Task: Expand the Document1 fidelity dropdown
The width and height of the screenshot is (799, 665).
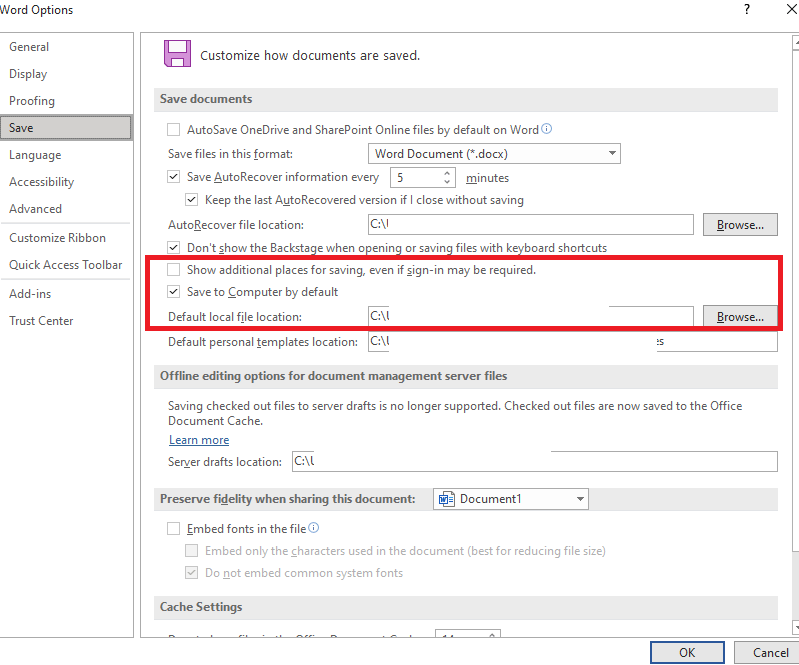Action: [511, 499]
